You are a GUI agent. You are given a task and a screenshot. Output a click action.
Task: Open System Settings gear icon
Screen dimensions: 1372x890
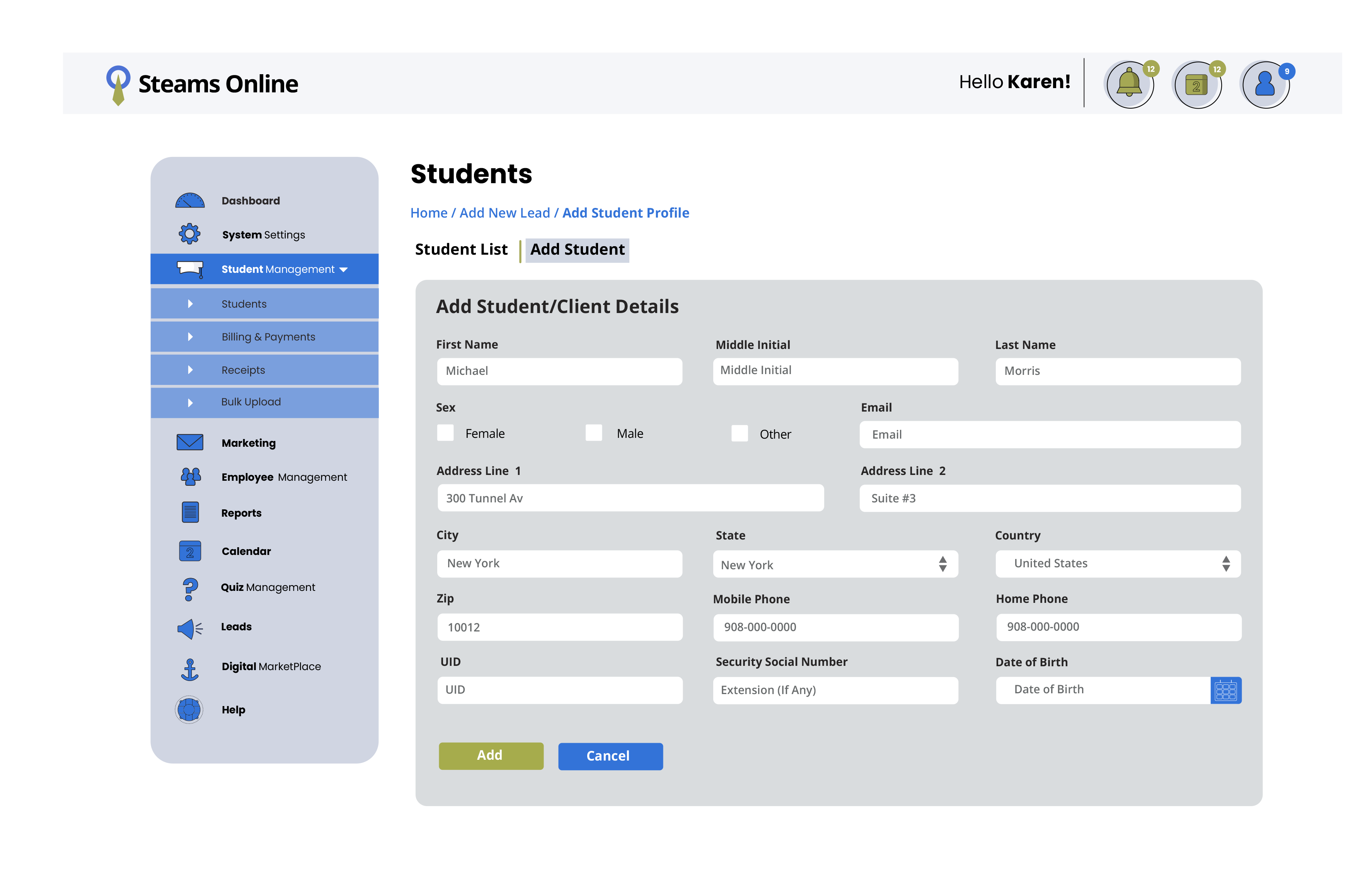(x=189, y=234)
